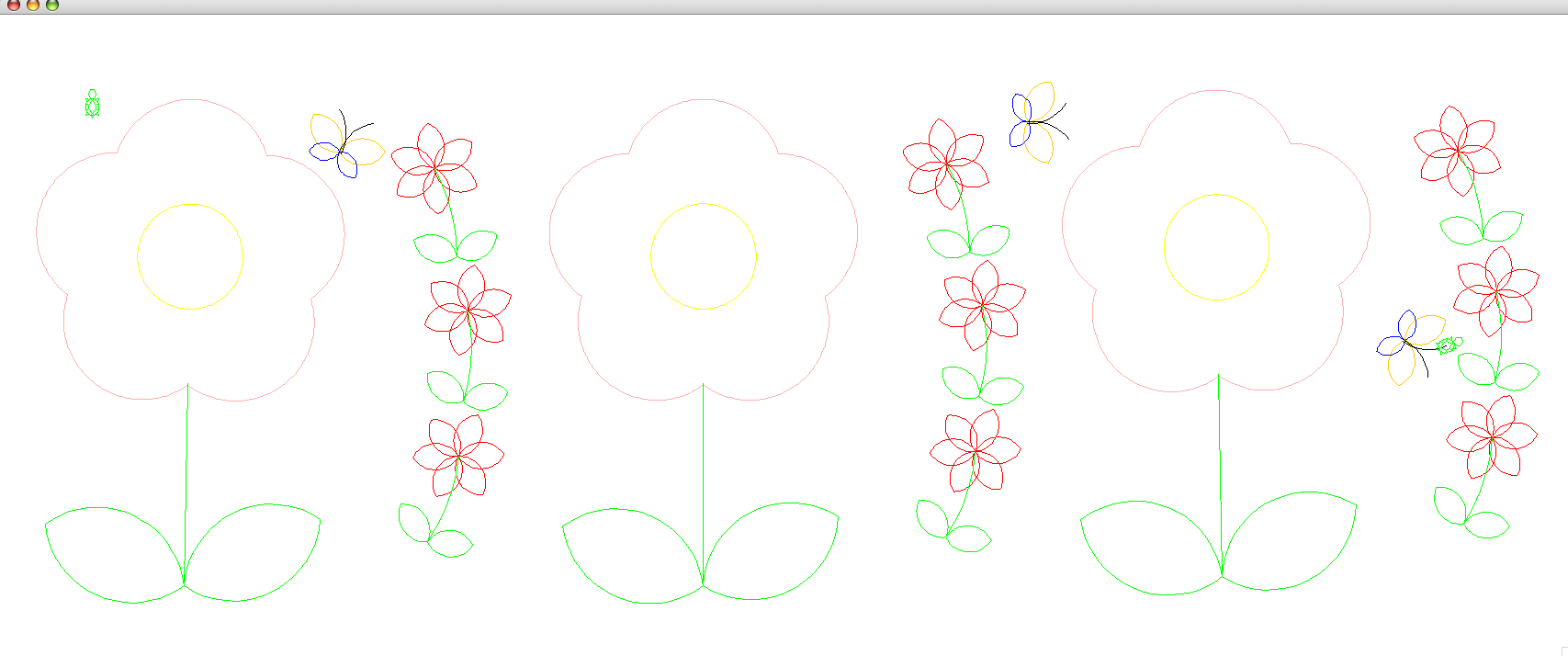The width and height of the screenshot is (1568, 656).
Task: Click the butterfly above the right pink flower
Action: coord(1036,122)
